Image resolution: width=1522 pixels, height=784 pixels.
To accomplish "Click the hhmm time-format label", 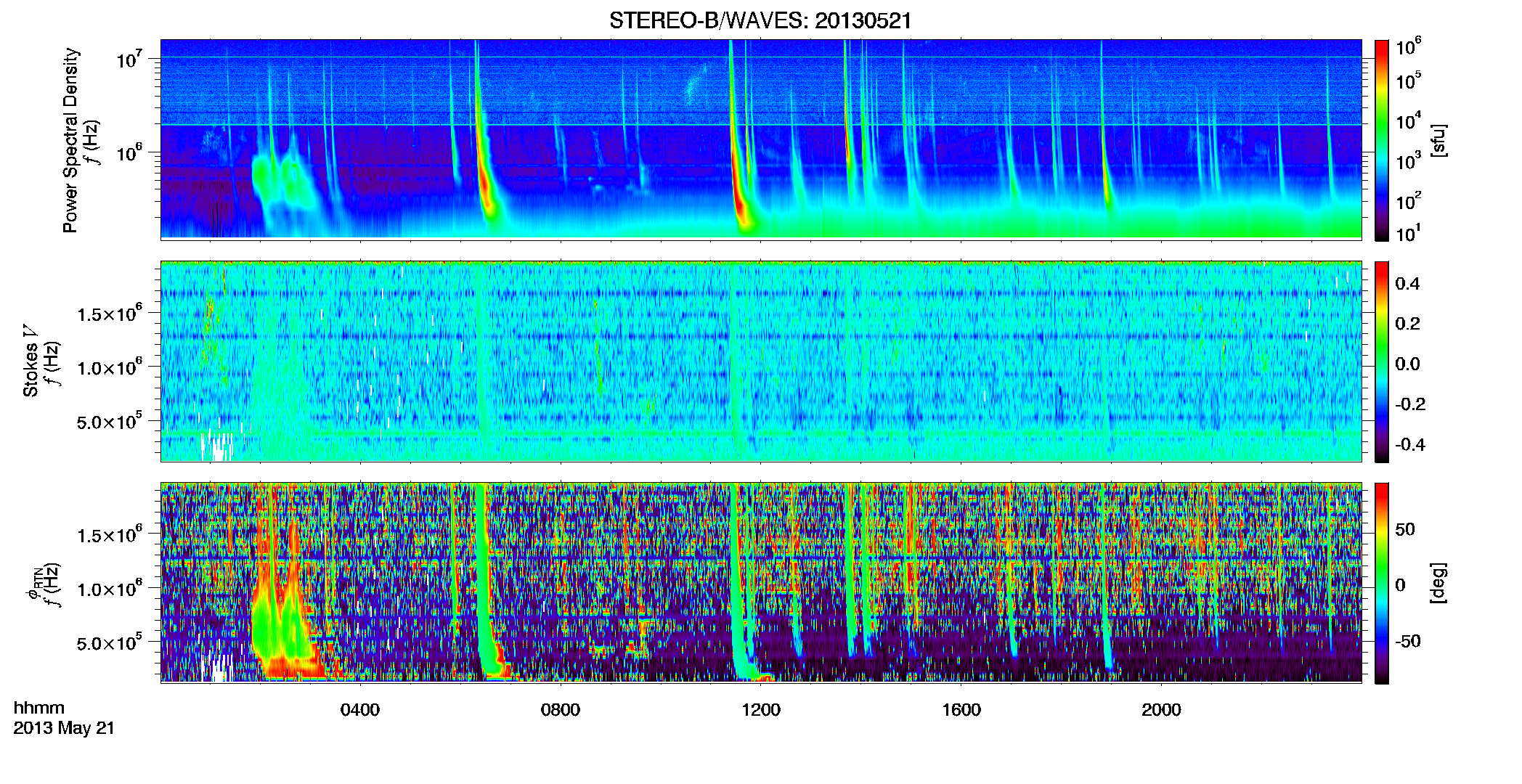I will point(39,708).
